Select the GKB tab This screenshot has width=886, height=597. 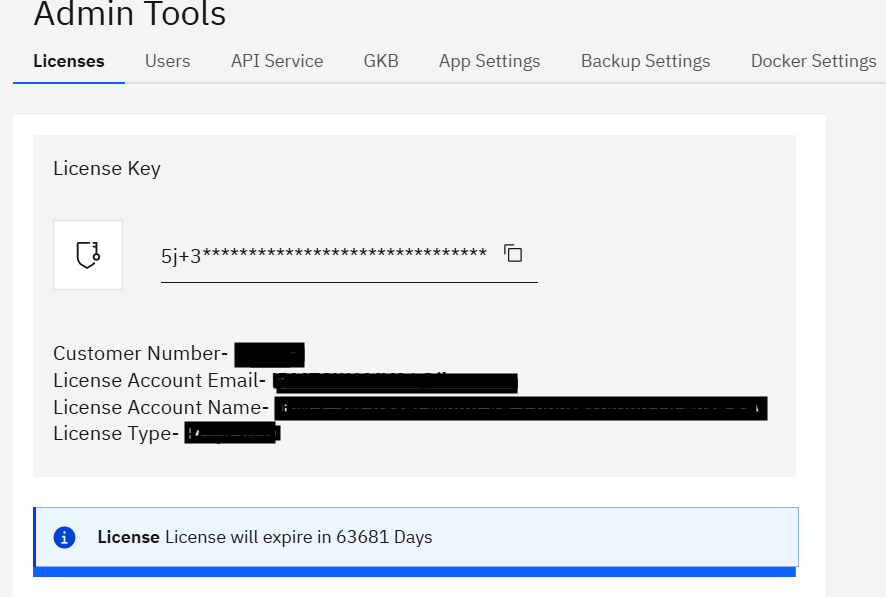coord(381,61)
